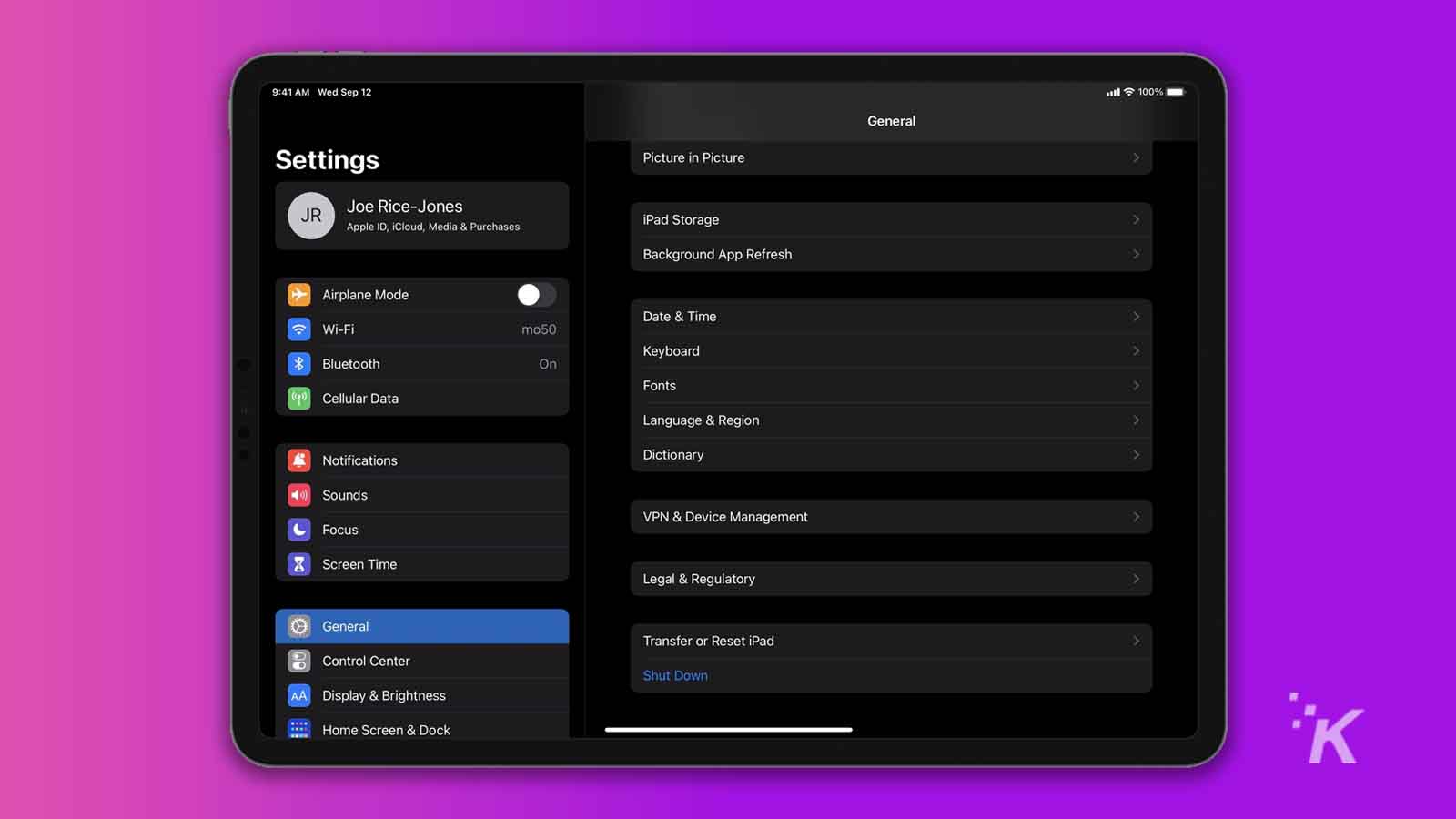Open Transfer or Reset iPad
This screenshot has width=1456, height=819.
[891, 641]
